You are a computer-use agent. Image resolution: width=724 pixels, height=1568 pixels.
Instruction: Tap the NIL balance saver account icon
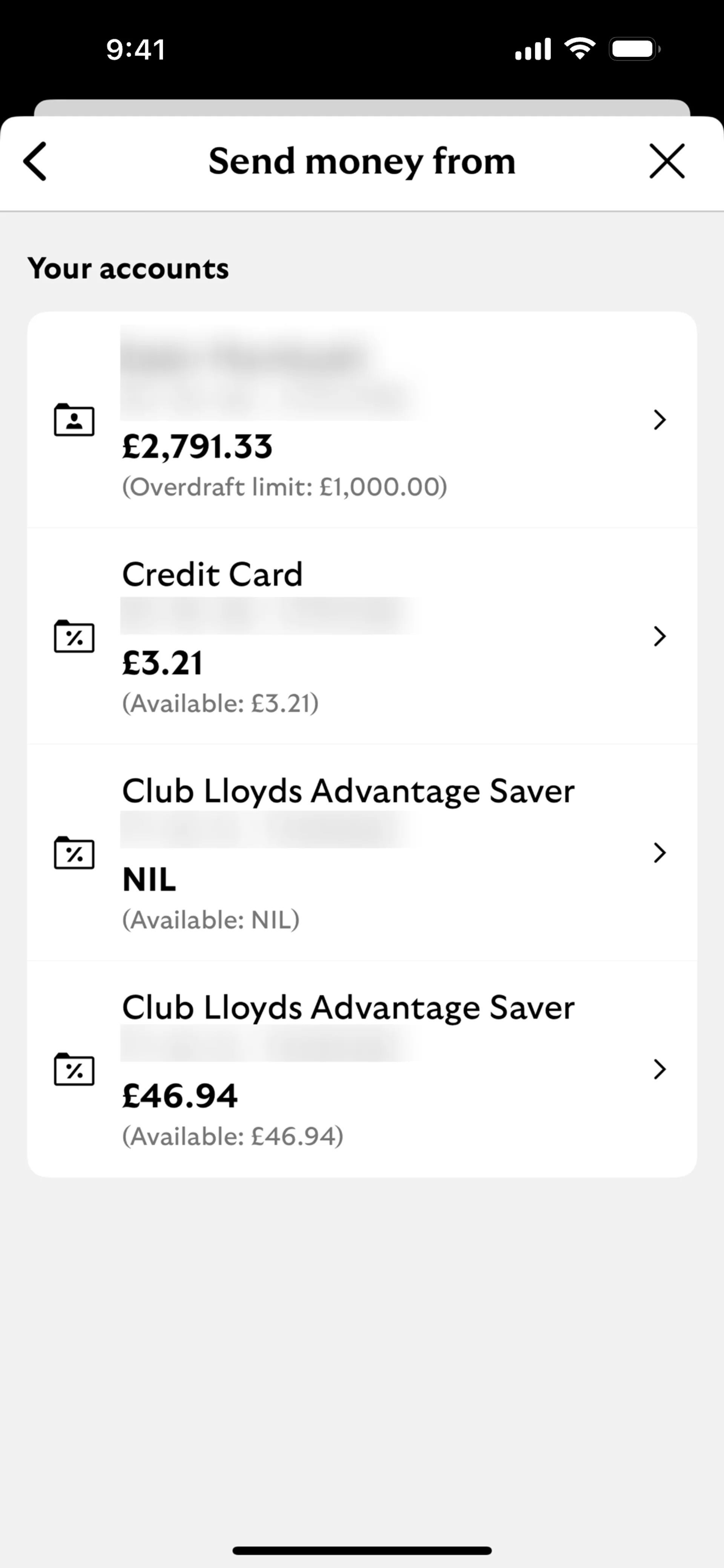coord(74,852)
